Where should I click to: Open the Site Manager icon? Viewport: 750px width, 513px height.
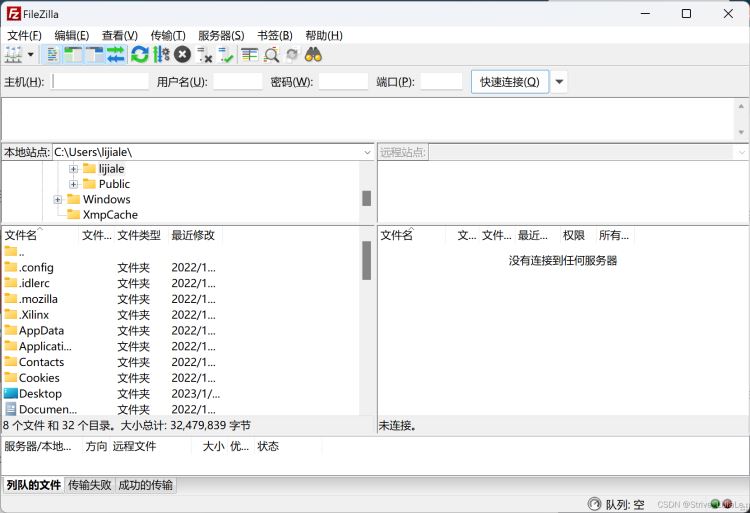(13, 55)
